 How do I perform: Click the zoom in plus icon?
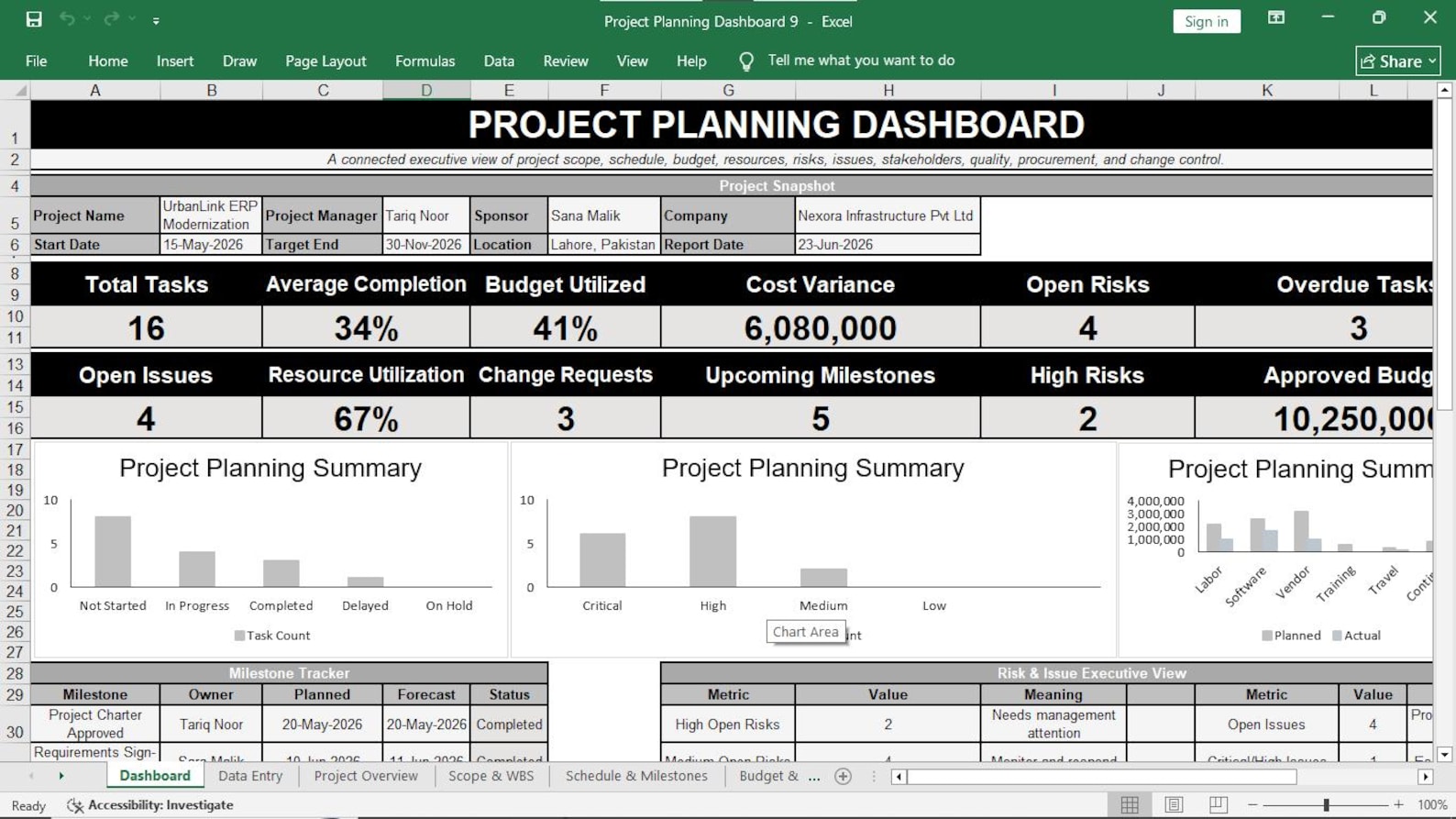(x=1398, y=805)
